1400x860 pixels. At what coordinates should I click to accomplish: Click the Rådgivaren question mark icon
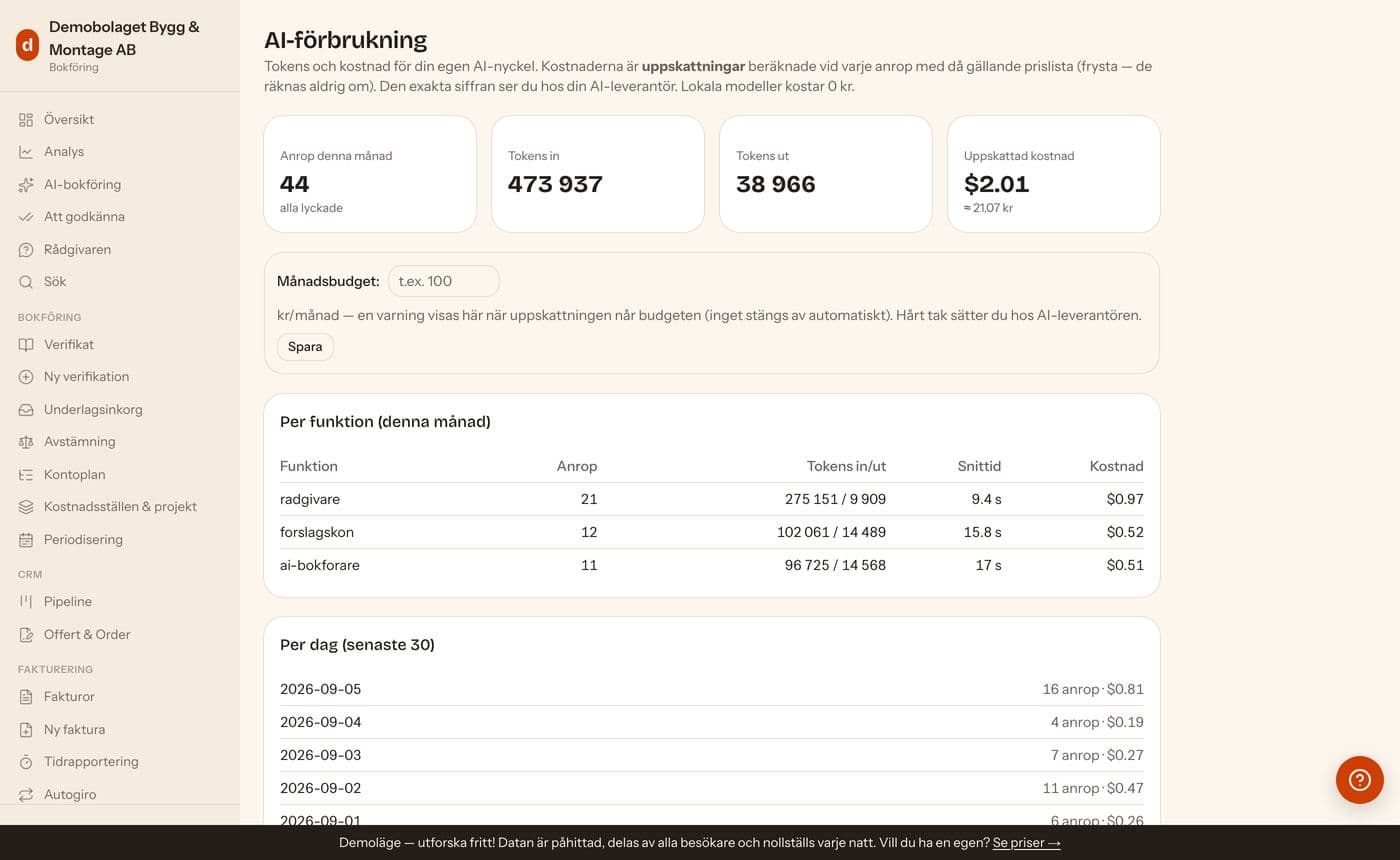(x=26, y=250)
